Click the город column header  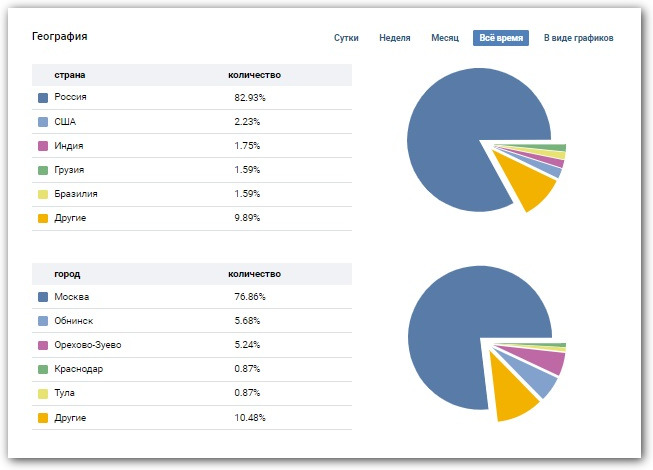tap(67, 274)
